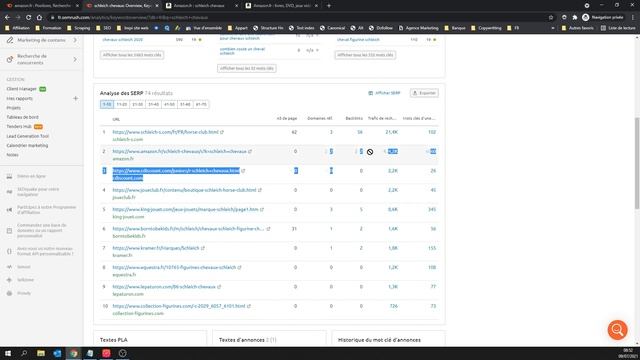The width and height of the screenshot is (640, 360).
Task: Click the Backlinks column header
Action: point(354,118)
